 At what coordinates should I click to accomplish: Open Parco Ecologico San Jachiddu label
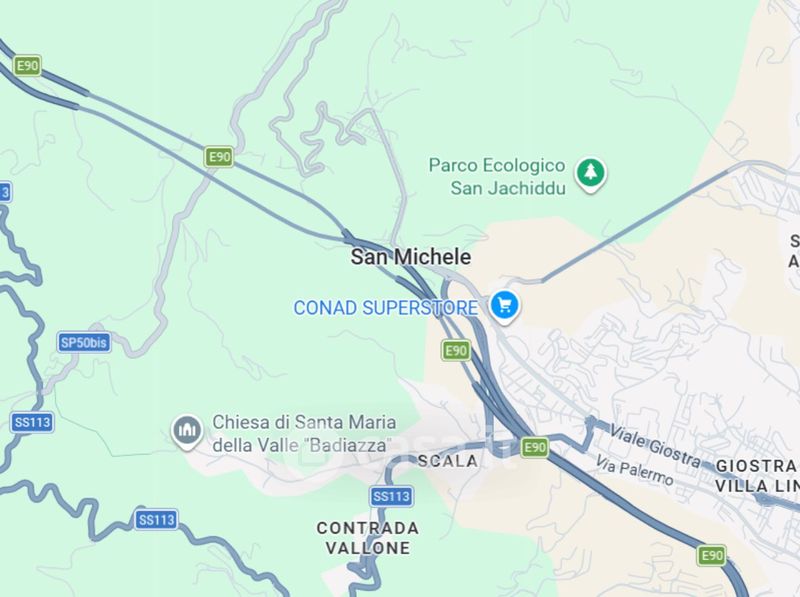click(497, 177)
